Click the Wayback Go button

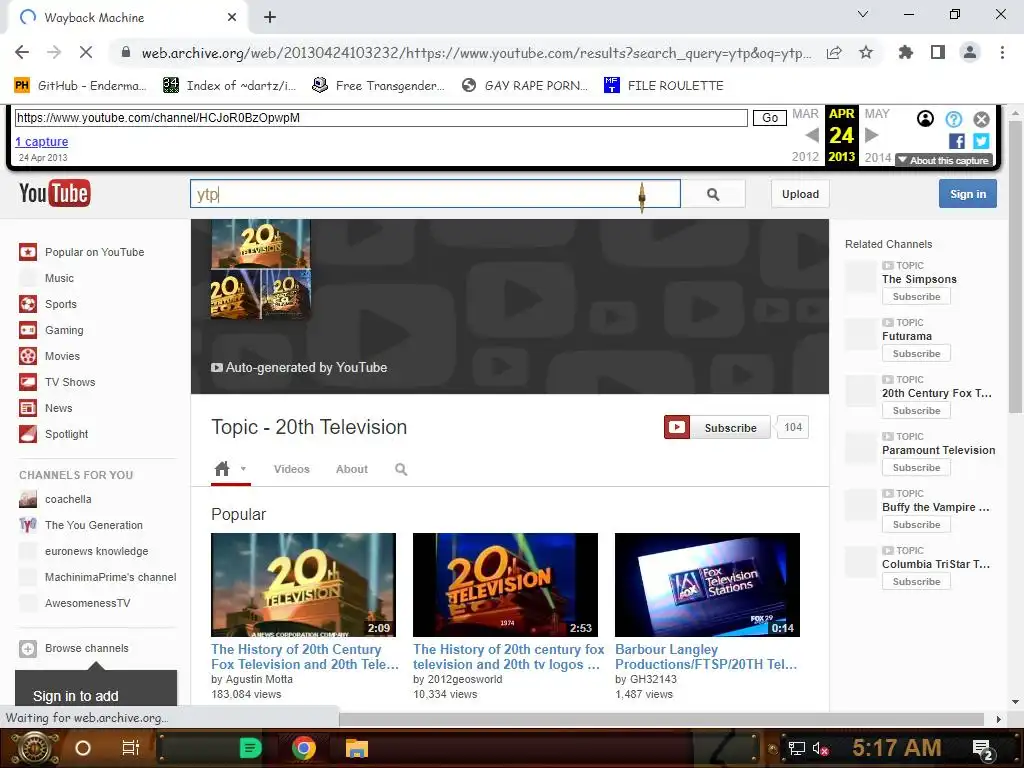coord(769,118)
